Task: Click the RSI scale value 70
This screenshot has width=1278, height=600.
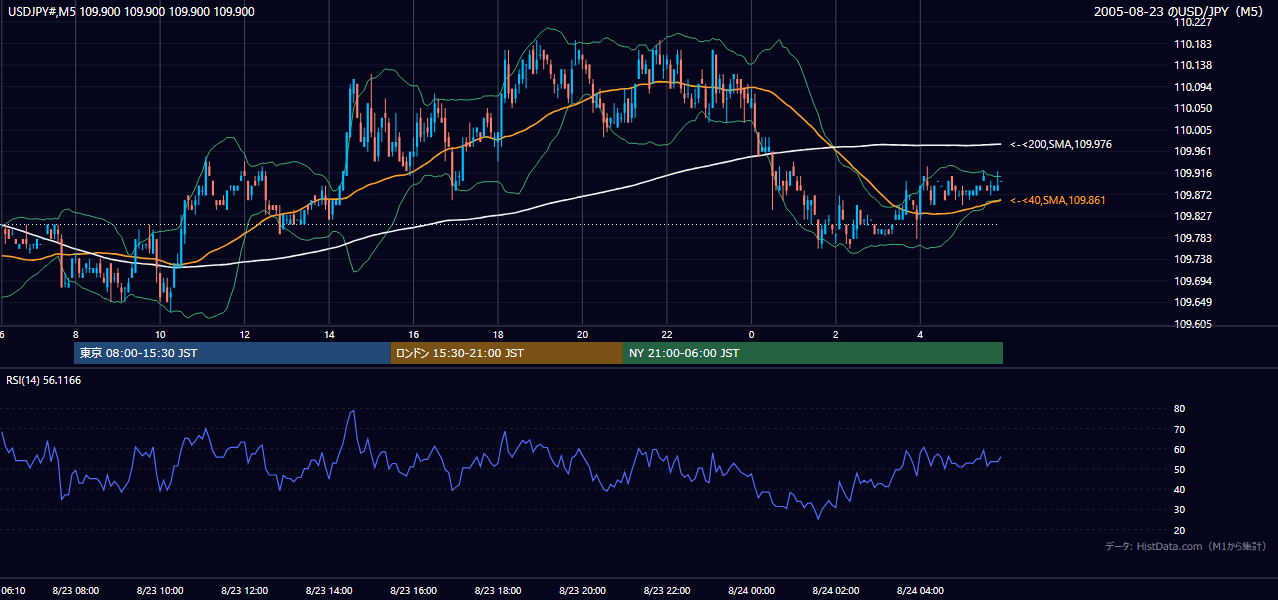Action: point(1179,429)
